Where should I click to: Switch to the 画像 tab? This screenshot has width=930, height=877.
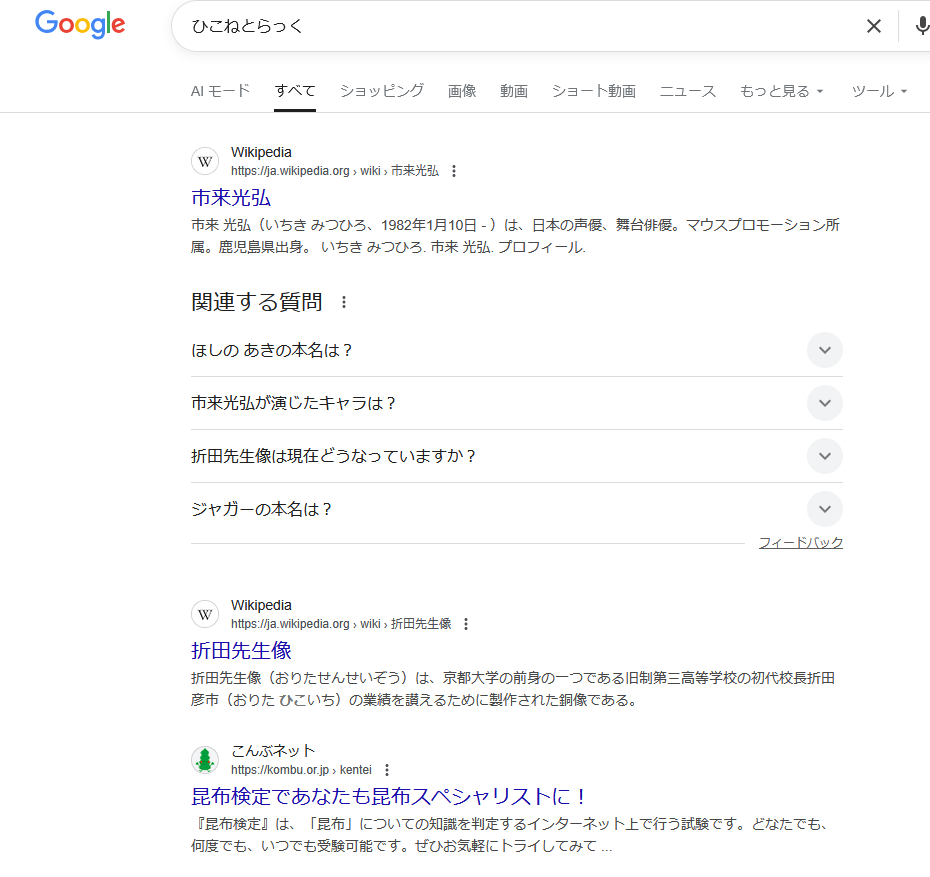coord(462,91)
